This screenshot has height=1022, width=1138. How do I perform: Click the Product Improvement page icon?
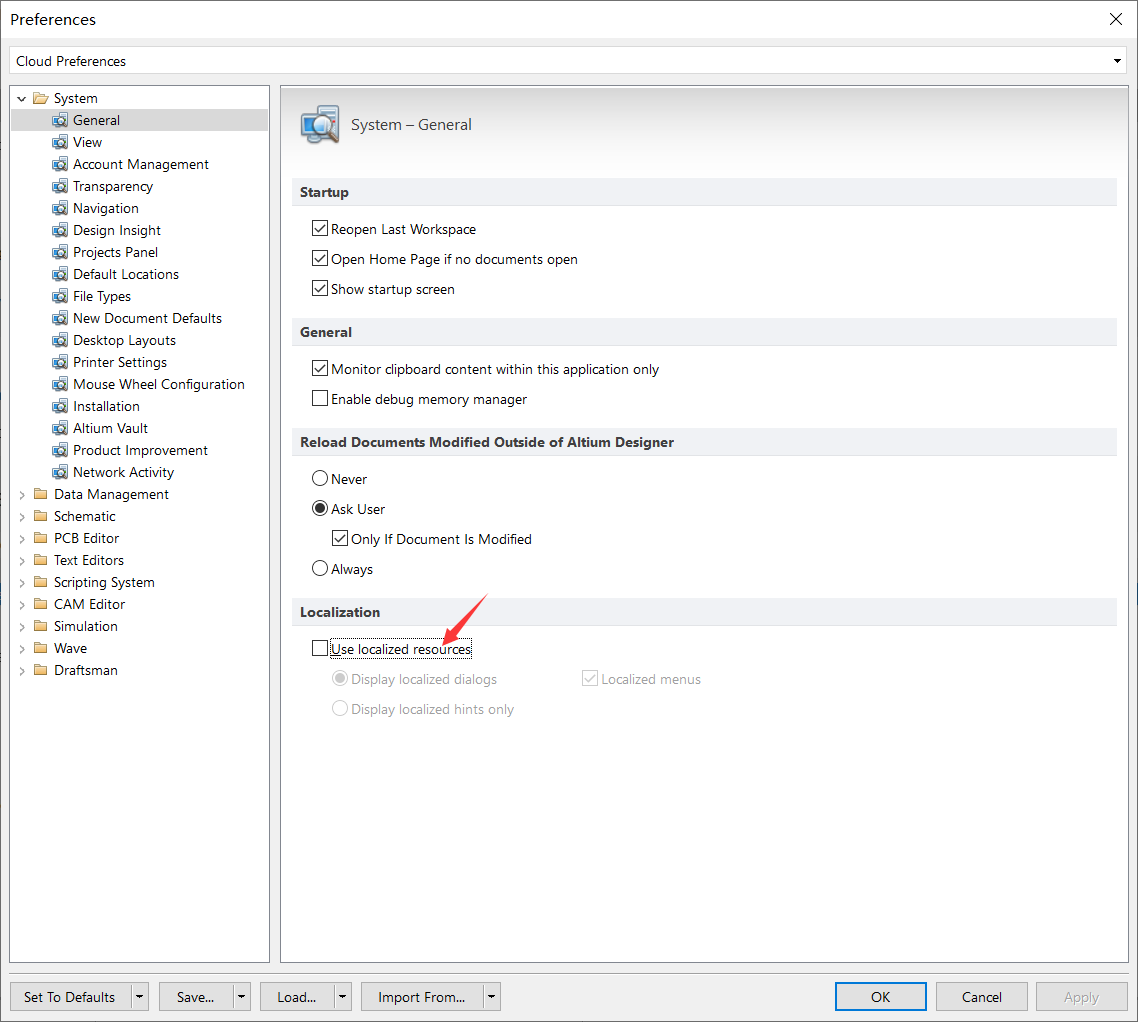(60, 451)
